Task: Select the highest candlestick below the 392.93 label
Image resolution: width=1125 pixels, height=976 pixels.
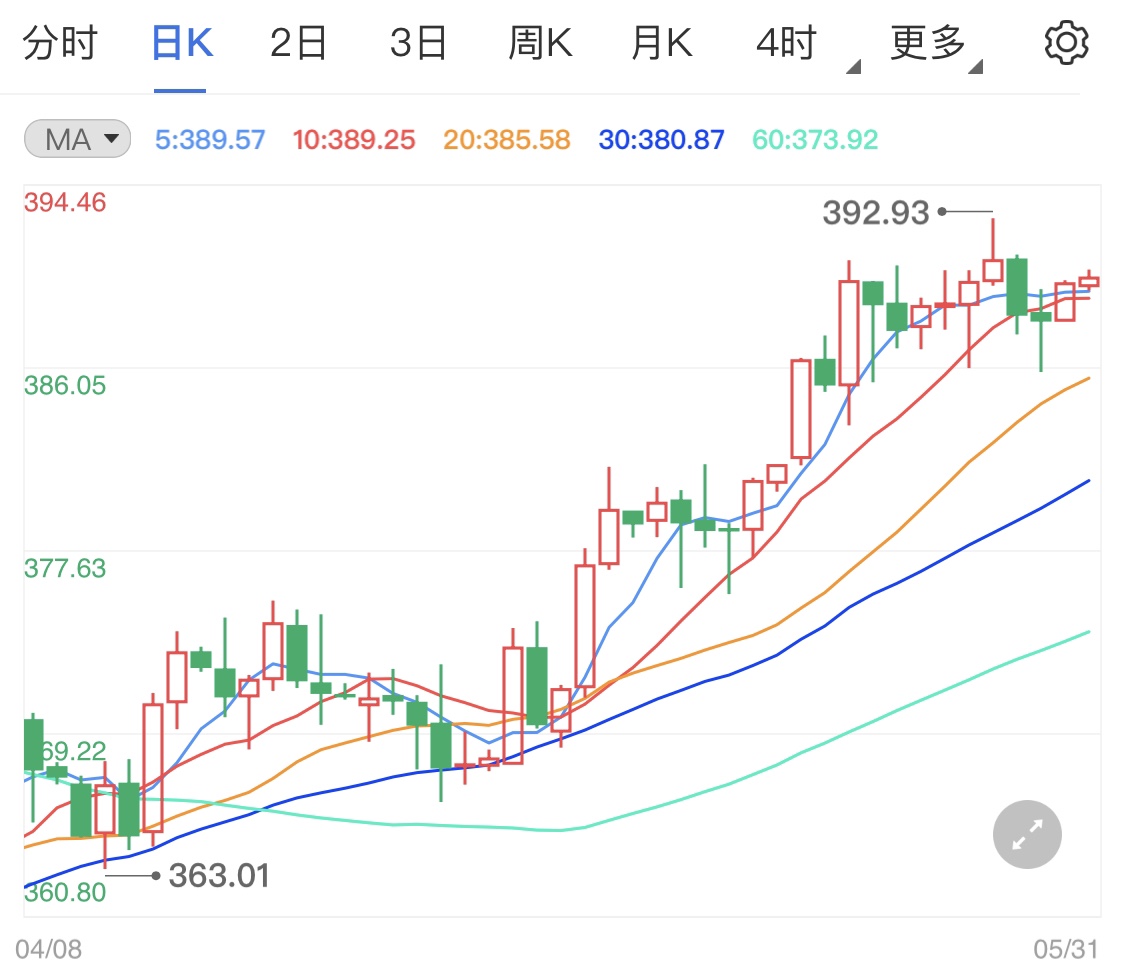Action: pyautogui.click(x=993, y=253)
